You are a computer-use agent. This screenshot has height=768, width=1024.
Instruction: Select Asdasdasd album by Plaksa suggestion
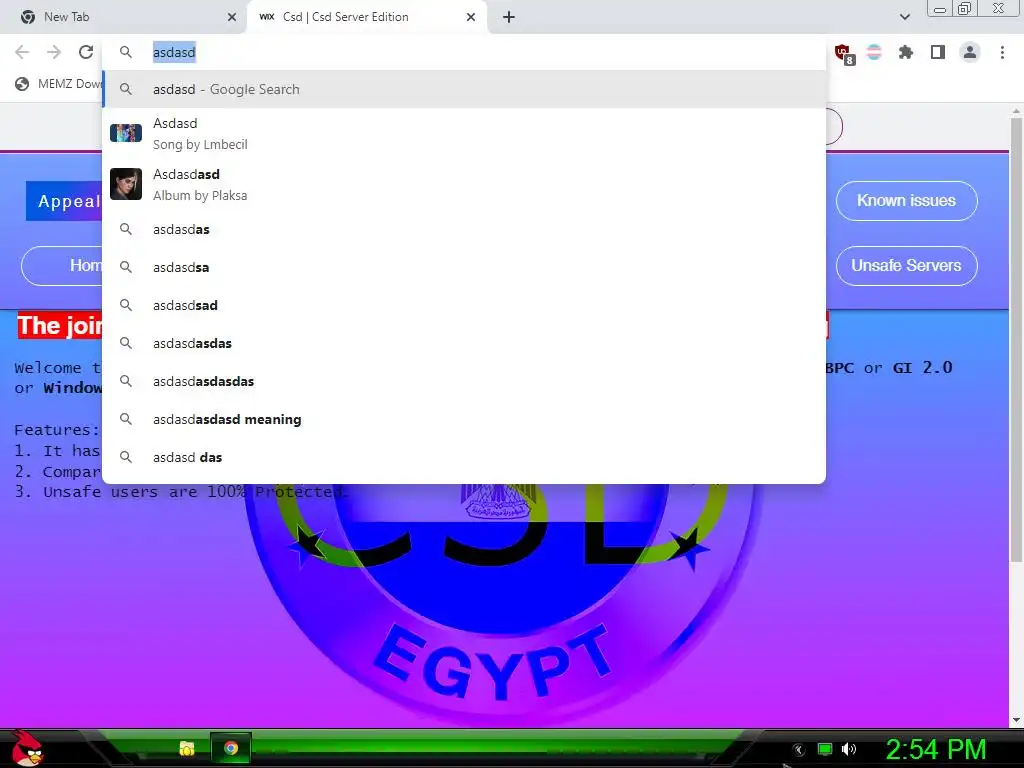(x=464, y=184)
